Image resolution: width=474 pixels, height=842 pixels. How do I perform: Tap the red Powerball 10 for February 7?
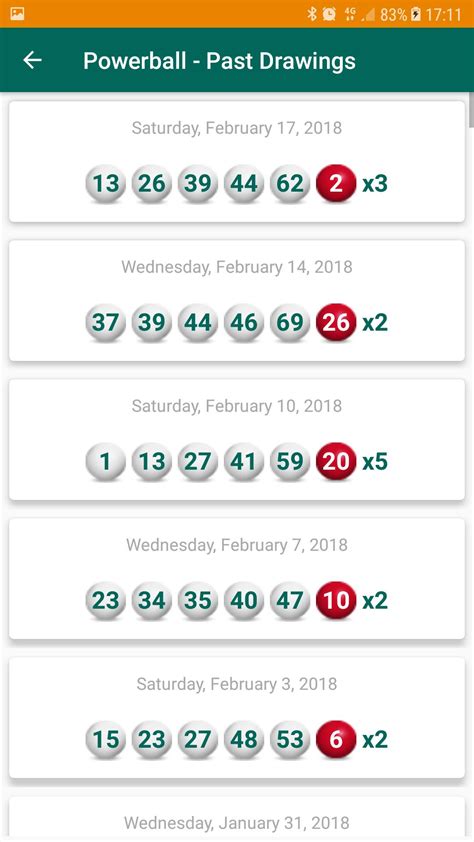[x=336, y=600]
